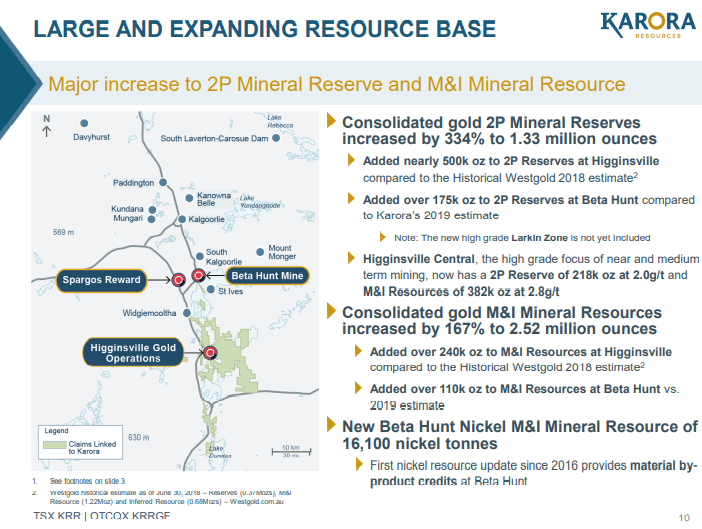Image resolution: width=702 pixels, height=529 pixels.
Task: Click the 50 km scale bar
Action: coord(291,451)
